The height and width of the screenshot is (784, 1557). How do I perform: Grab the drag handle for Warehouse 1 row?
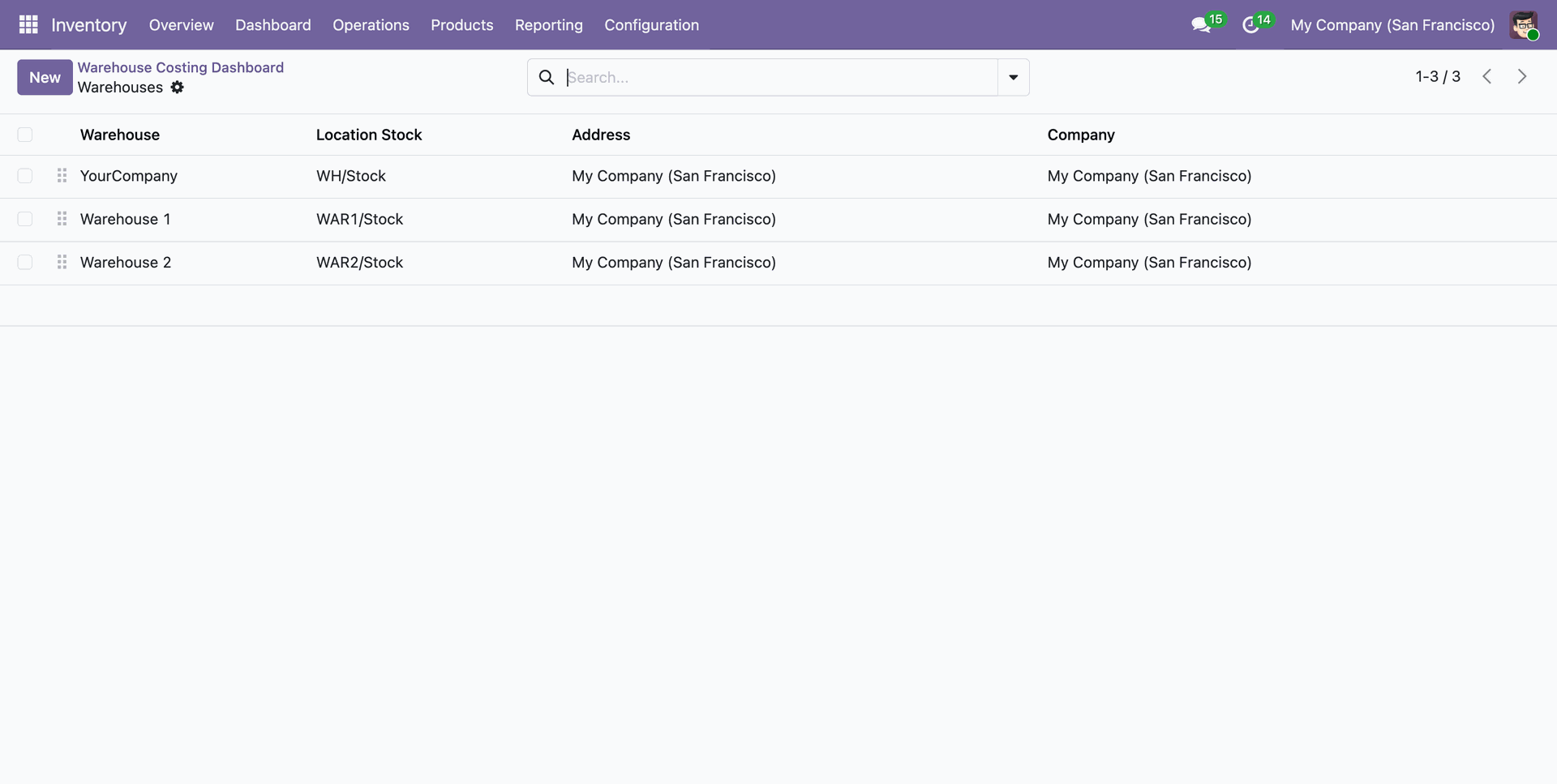click(x=62, y=219)
